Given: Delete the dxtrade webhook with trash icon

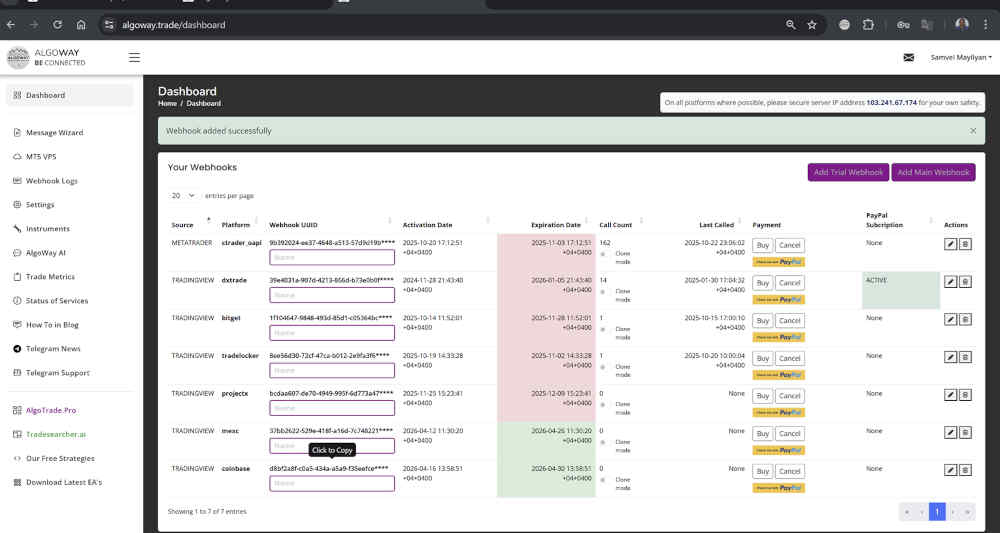Looking at the screenshot, I should (x=966, y=282).
